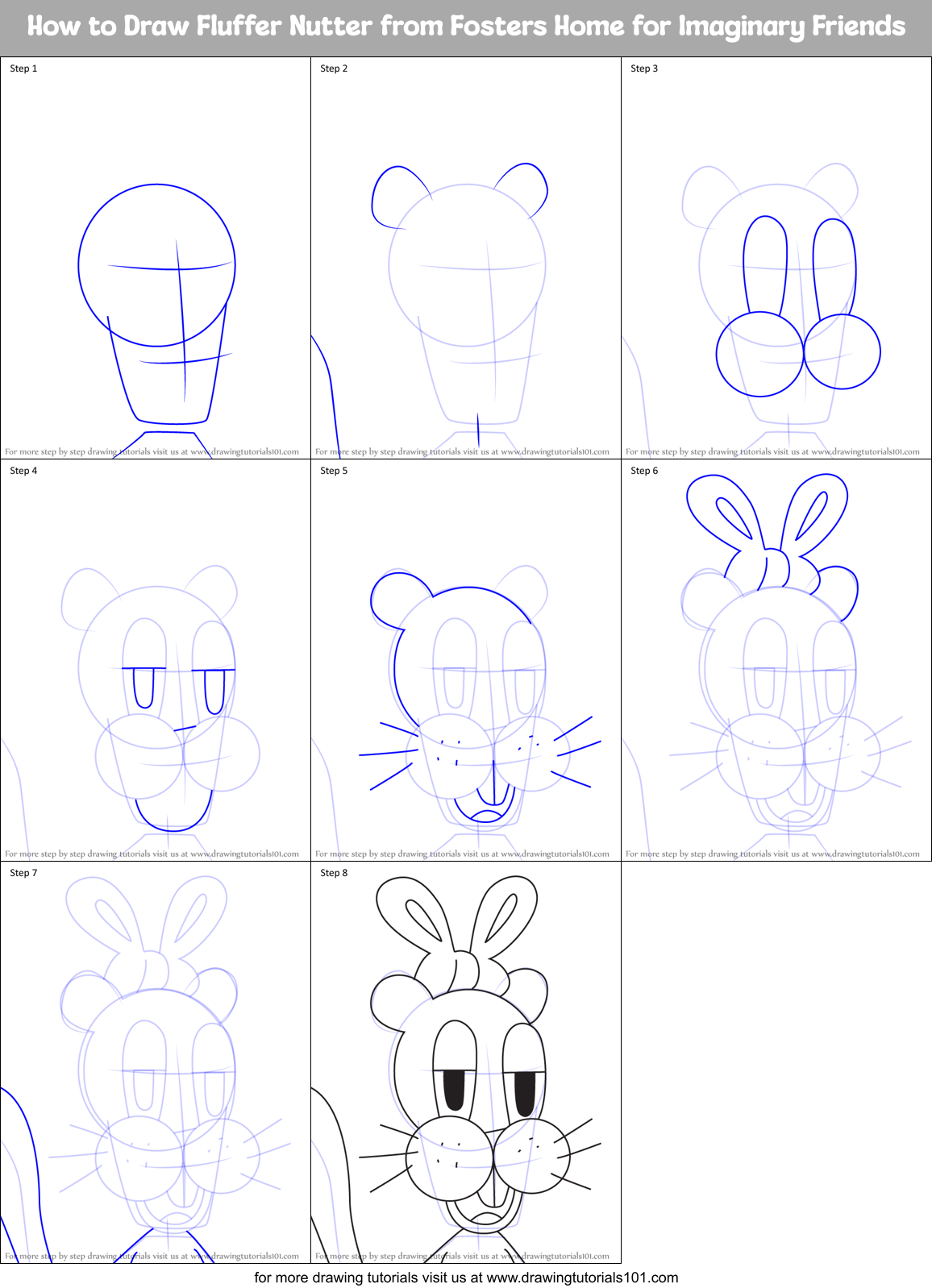
Task: Click the Step 7 drawing thumbnail
Action: [156, 1062]
